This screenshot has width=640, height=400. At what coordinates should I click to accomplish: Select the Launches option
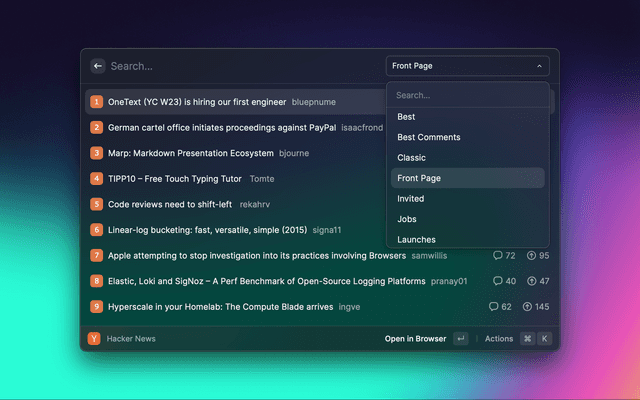pyautogui.click(x=416, y=239)
